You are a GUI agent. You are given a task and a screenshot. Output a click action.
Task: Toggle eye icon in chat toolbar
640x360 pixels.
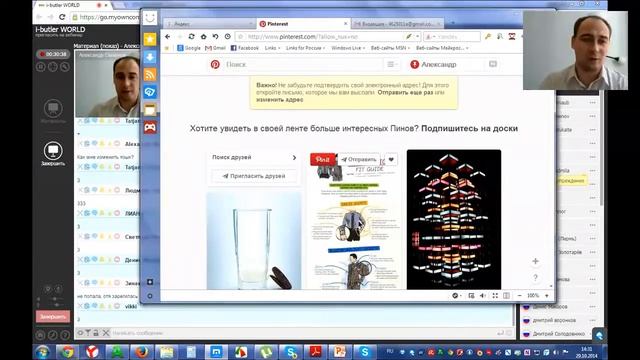coord(80,333)
